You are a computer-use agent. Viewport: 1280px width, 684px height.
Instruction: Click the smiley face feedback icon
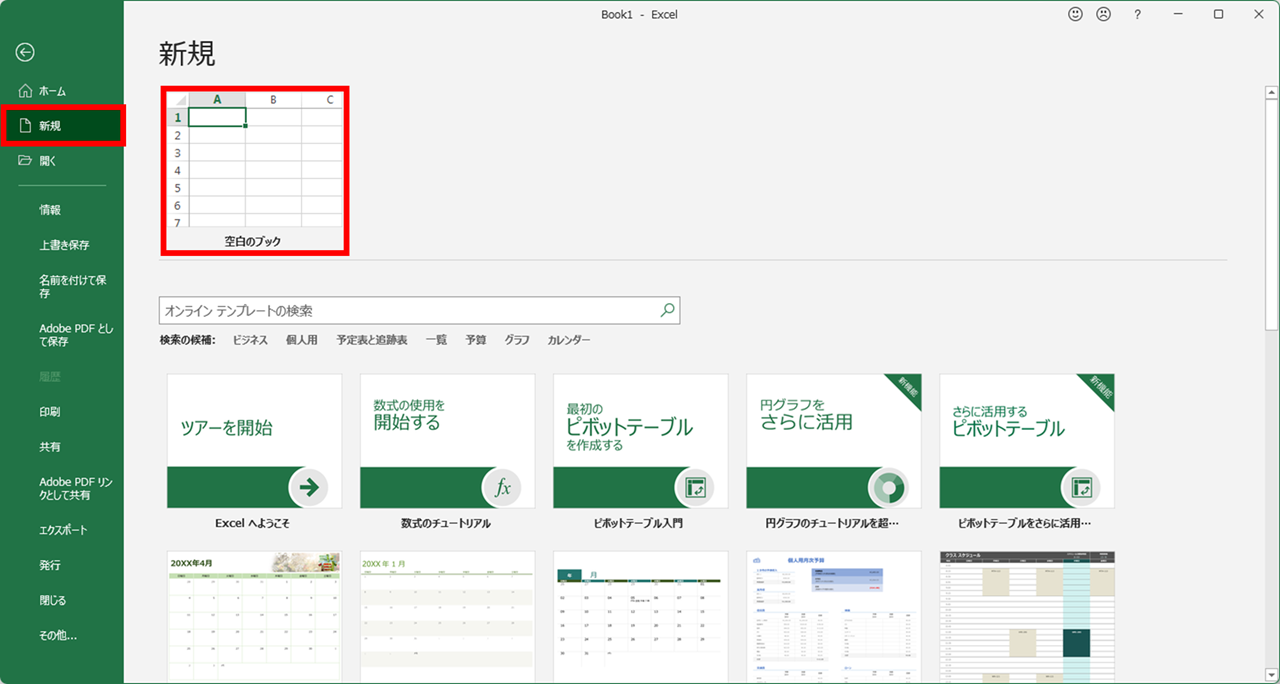[x=1075, y=15]
